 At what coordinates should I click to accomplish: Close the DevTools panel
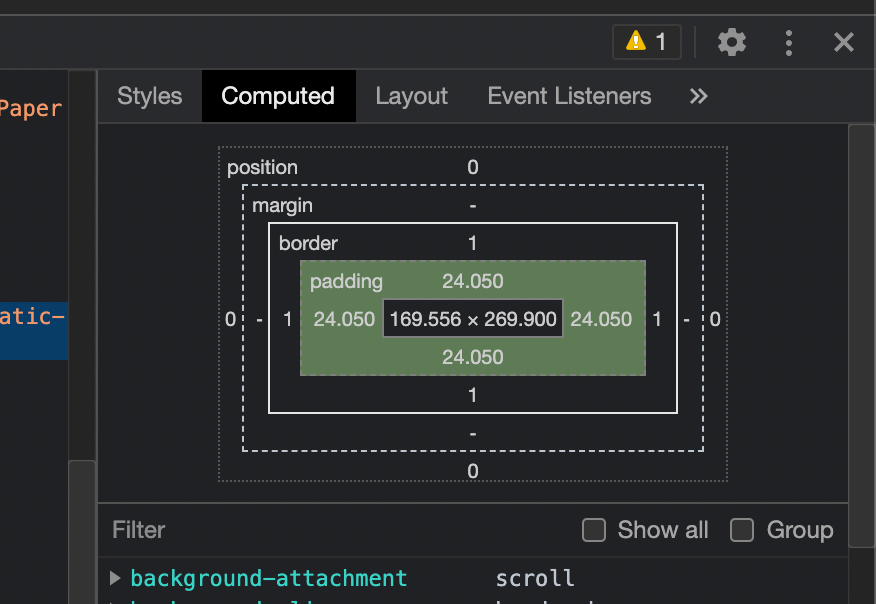(x=844, y=42)
